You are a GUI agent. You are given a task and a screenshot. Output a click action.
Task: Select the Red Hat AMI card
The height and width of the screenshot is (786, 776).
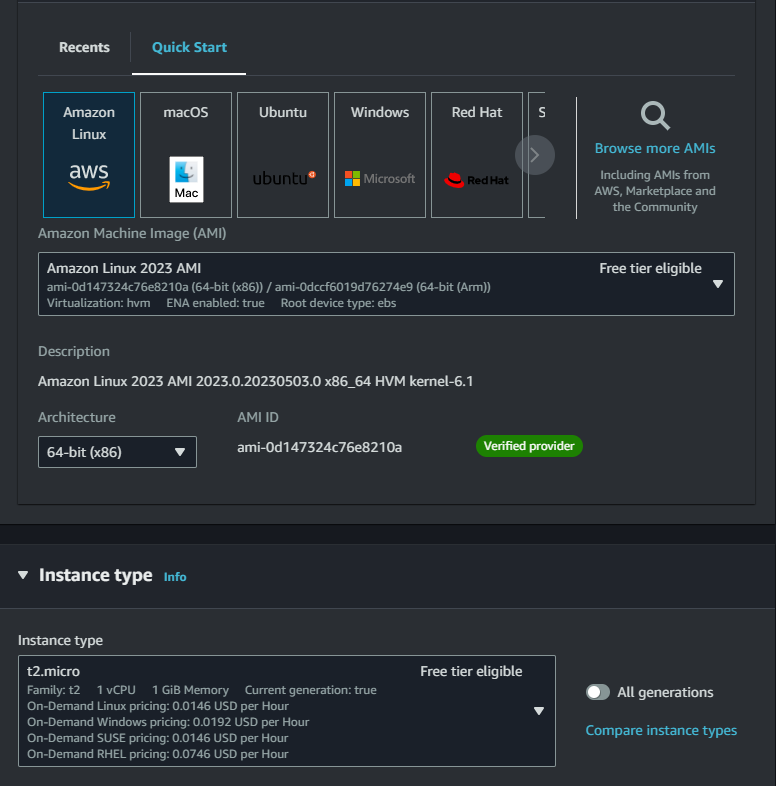[477, 155]
